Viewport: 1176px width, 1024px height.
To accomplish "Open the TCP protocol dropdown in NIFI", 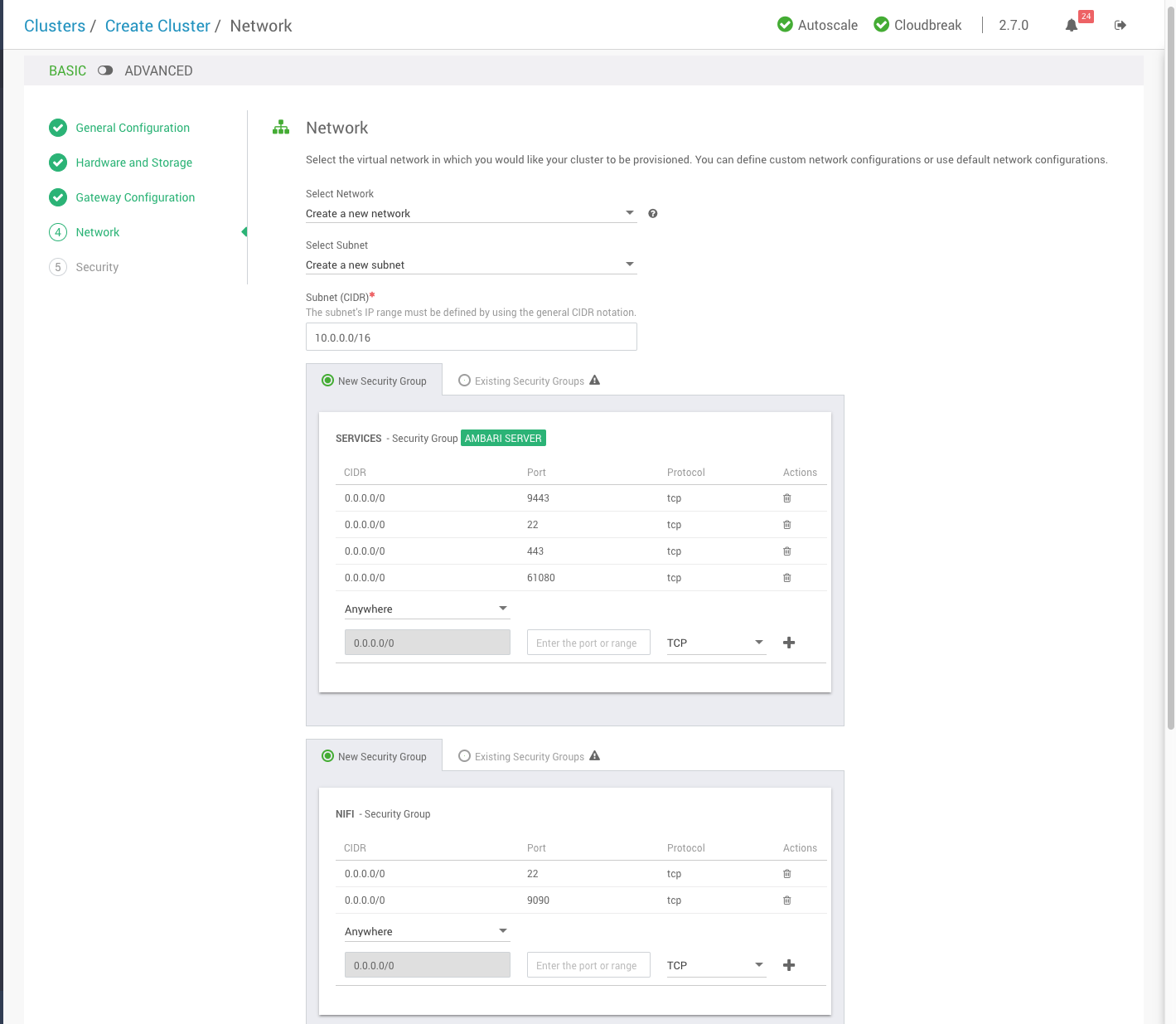I will pos(715,964).
